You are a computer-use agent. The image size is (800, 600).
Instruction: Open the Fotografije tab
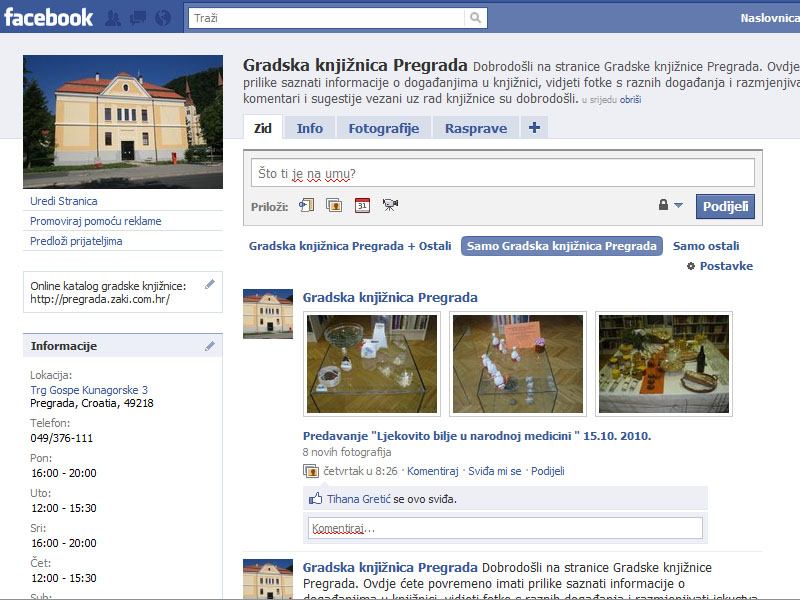coord(384,128)
